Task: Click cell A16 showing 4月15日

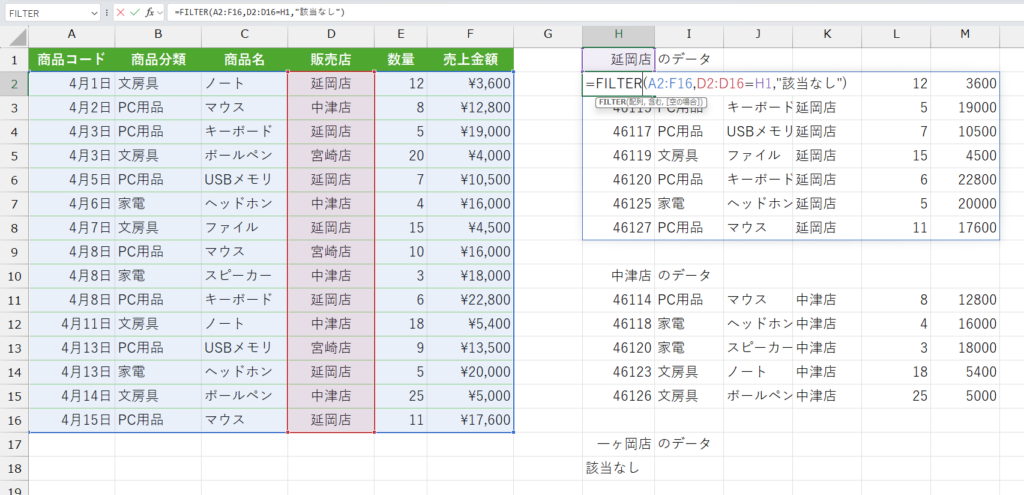Action: pos(72,420)
